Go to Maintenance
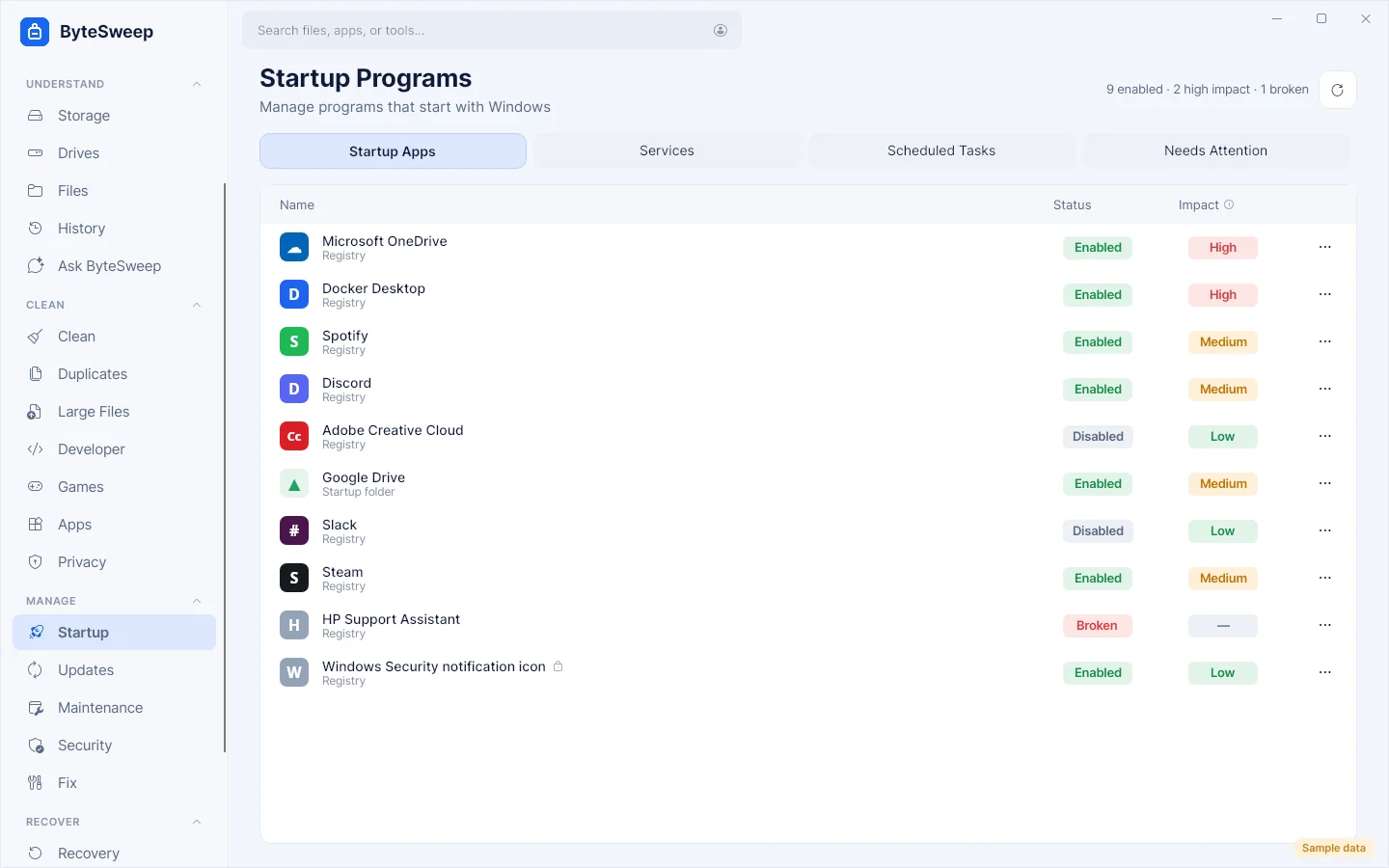The width and height of the screenshot is (1389, 868). 114,708
